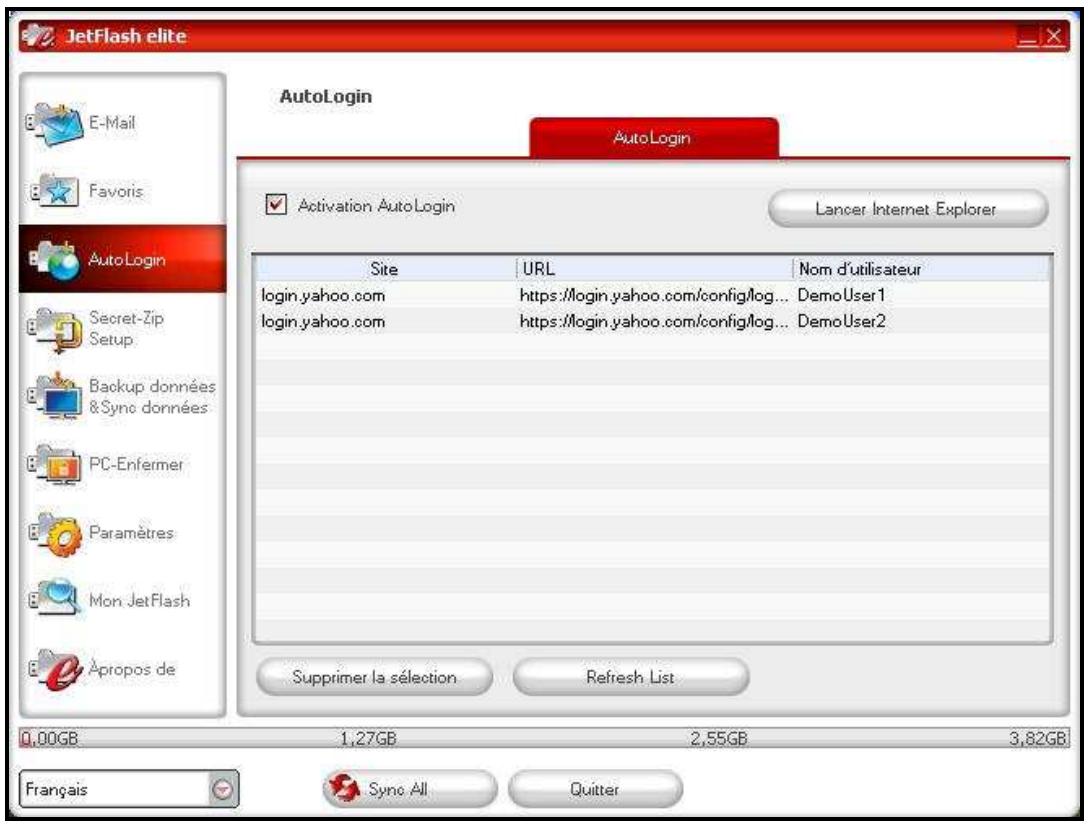This screenshot has height=826, width=1090.
Task: Click the 0,00GB capacity marker
Action: pos(49,738)
